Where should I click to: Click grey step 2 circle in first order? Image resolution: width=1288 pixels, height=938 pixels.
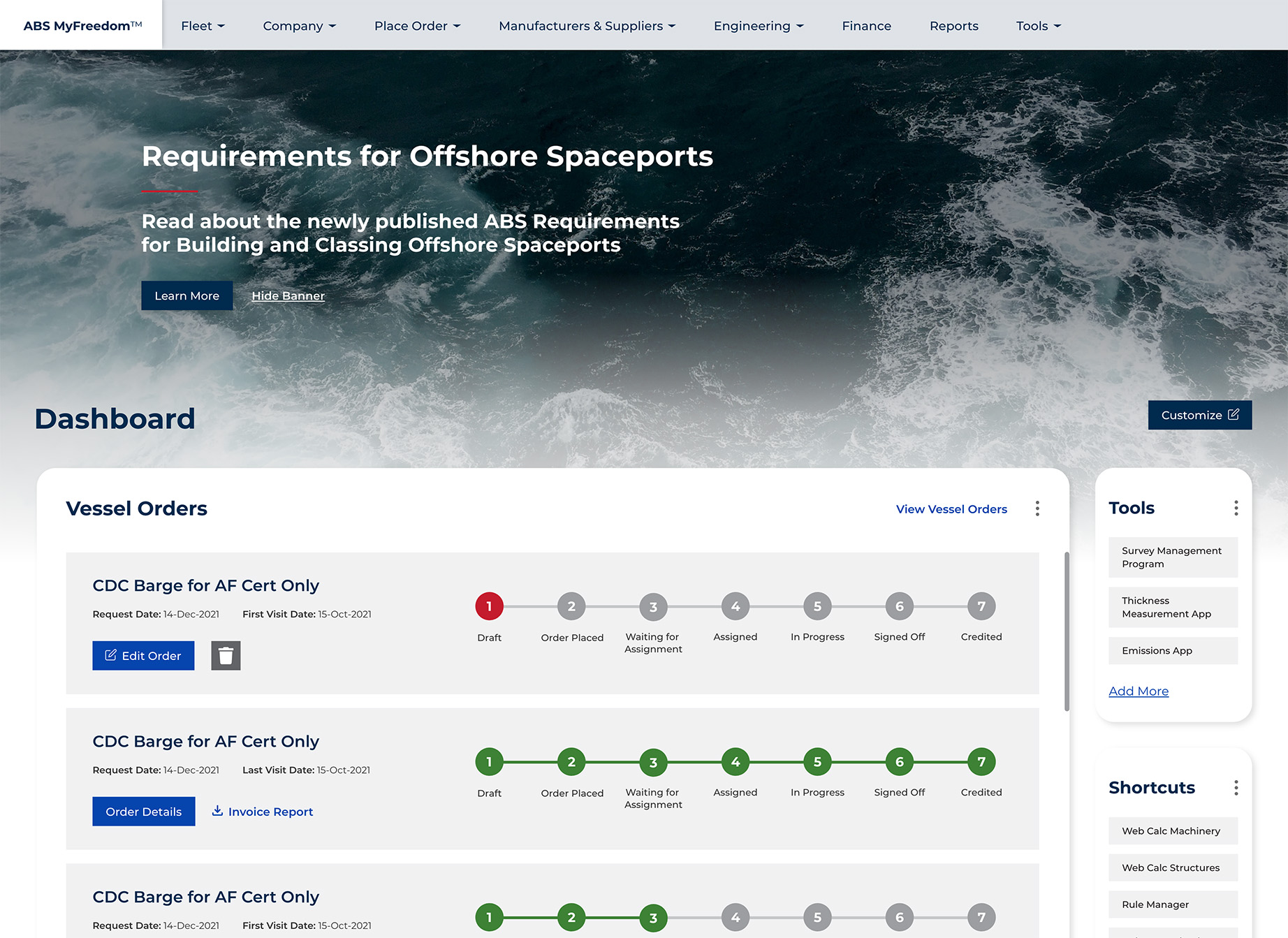click(571, 606)
